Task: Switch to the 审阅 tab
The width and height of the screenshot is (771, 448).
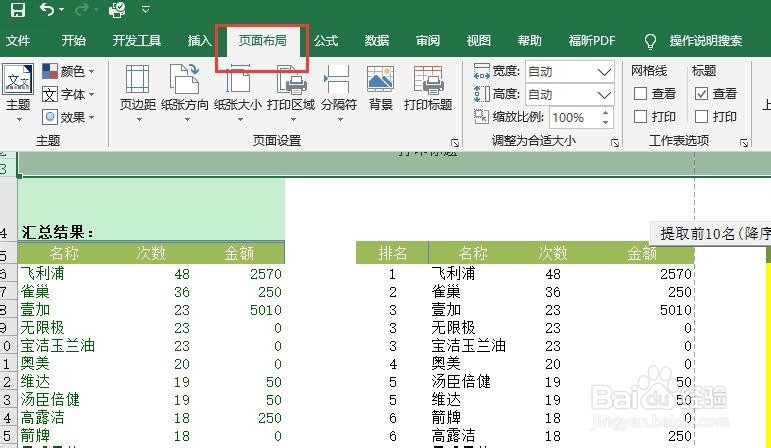Action: 428,40
